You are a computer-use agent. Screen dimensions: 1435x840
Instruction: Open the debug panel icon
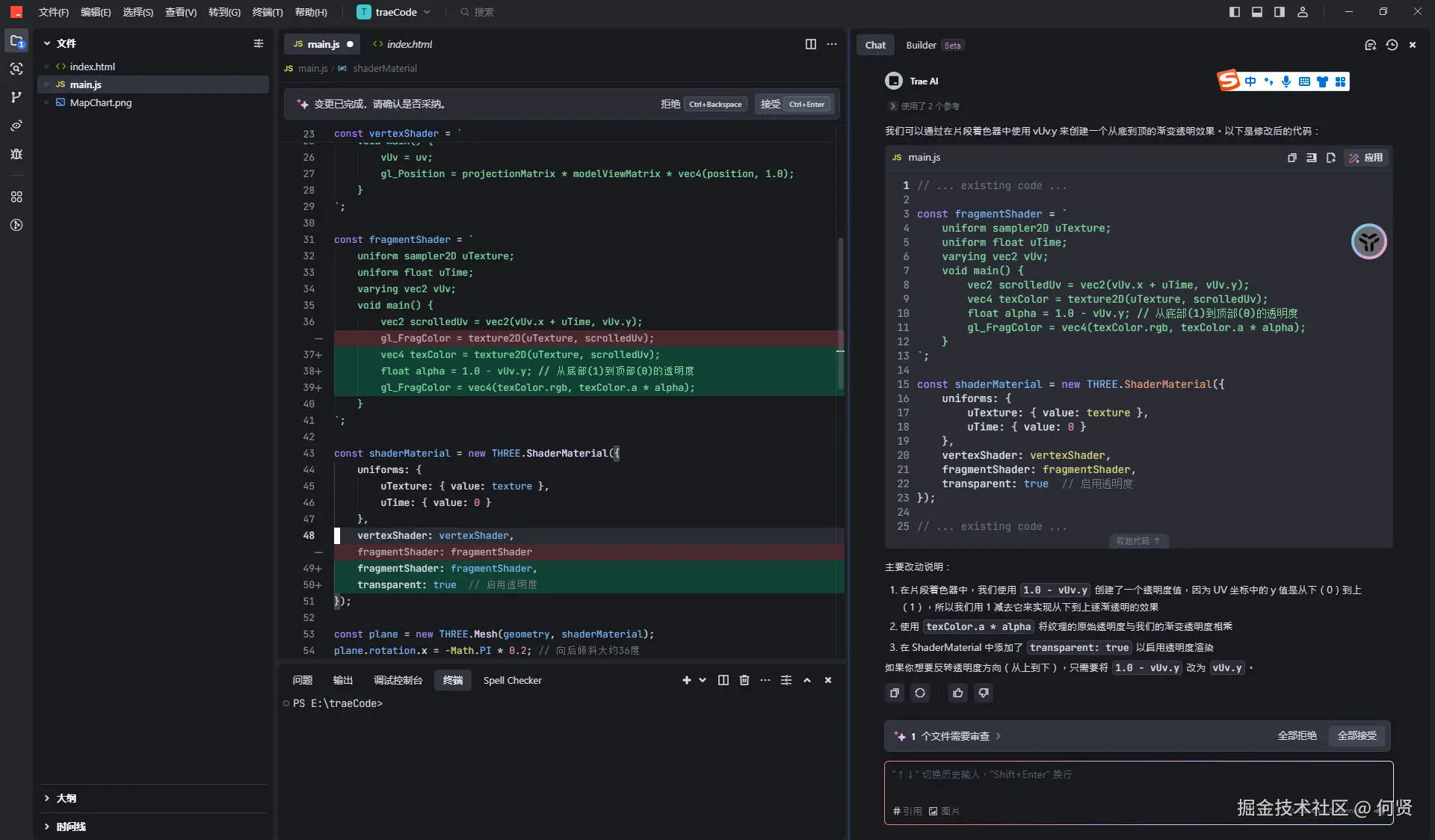tap(16, 154)
